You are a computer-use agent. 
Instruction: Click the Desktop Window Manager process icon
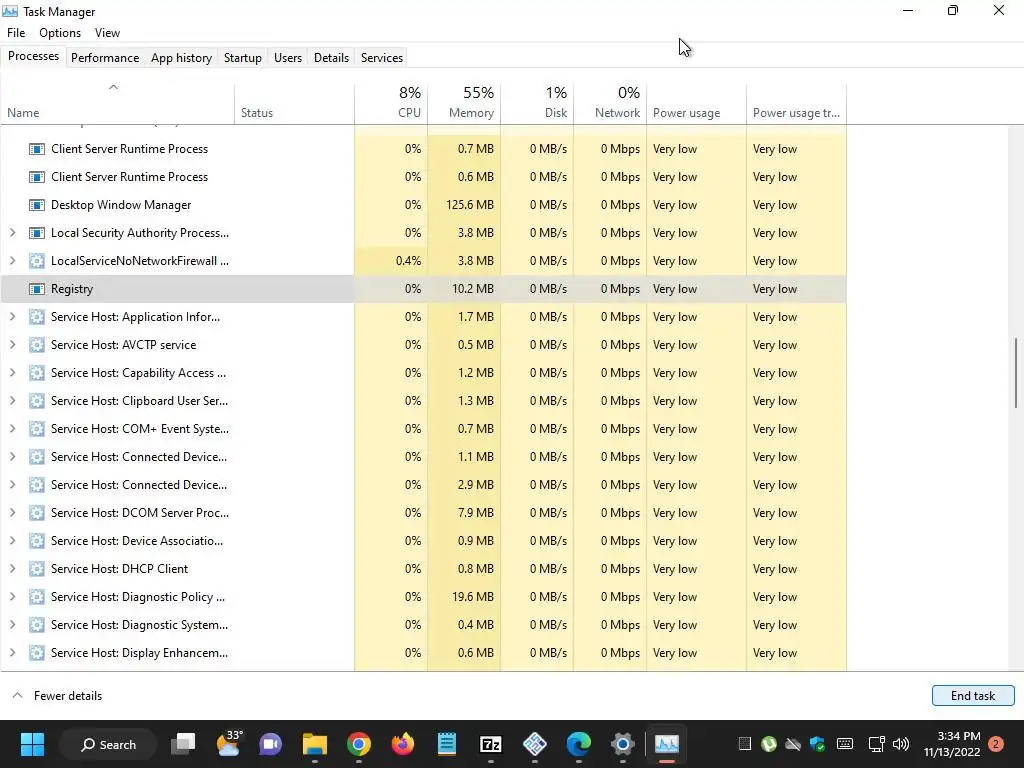pos(37,205)
